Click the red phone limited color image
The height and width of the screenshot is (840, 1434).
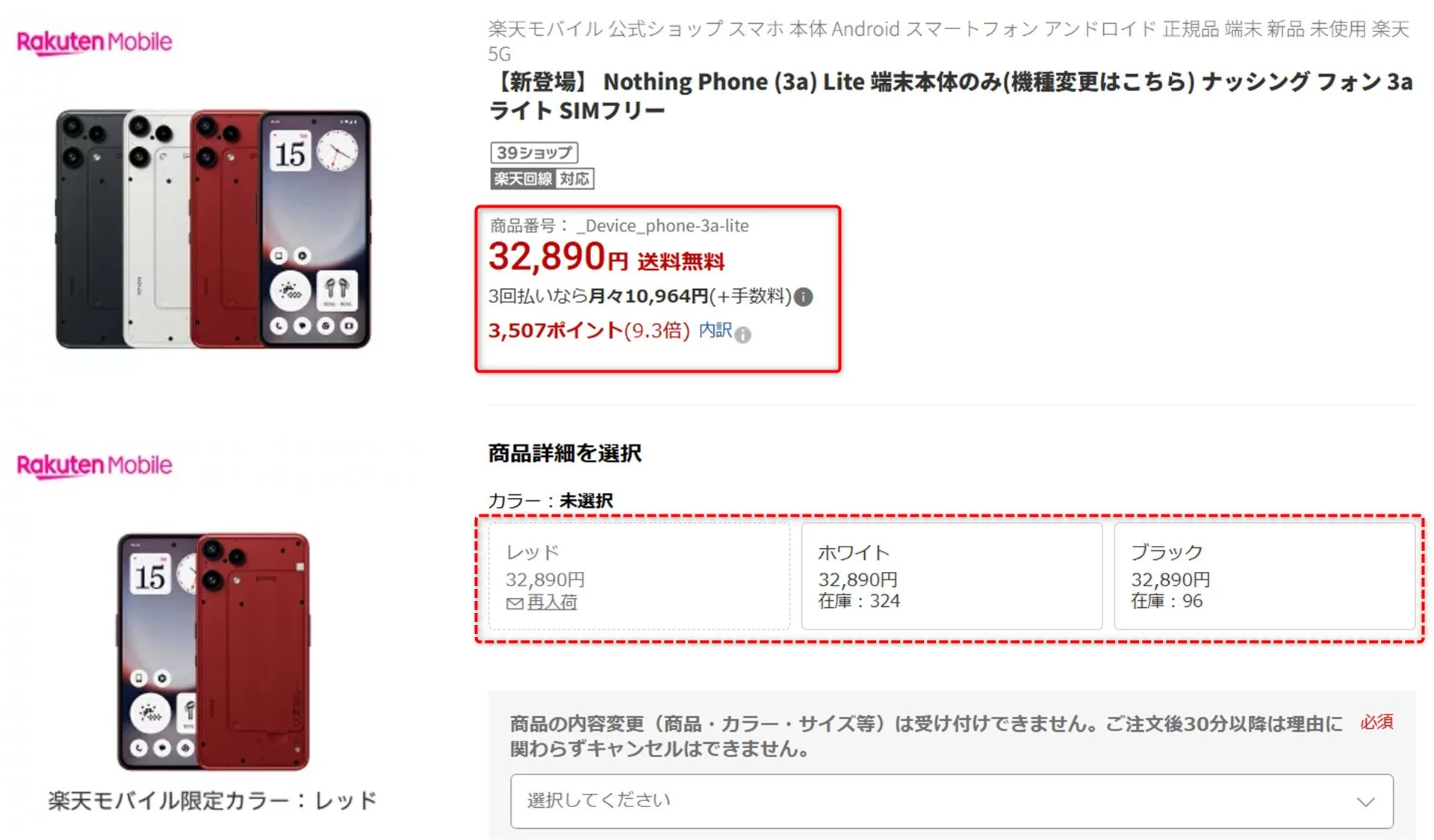(214, 651)
